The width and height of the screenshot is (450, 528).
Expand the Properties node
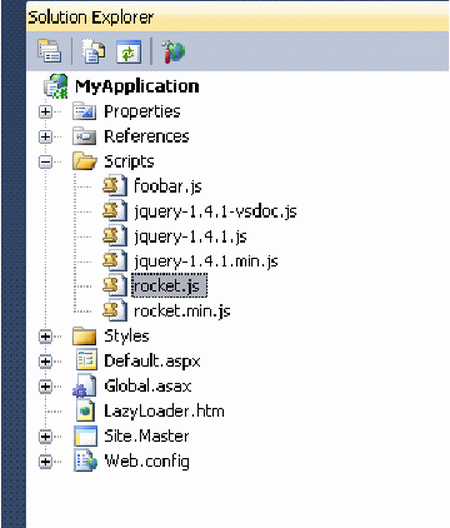[45, 112]
